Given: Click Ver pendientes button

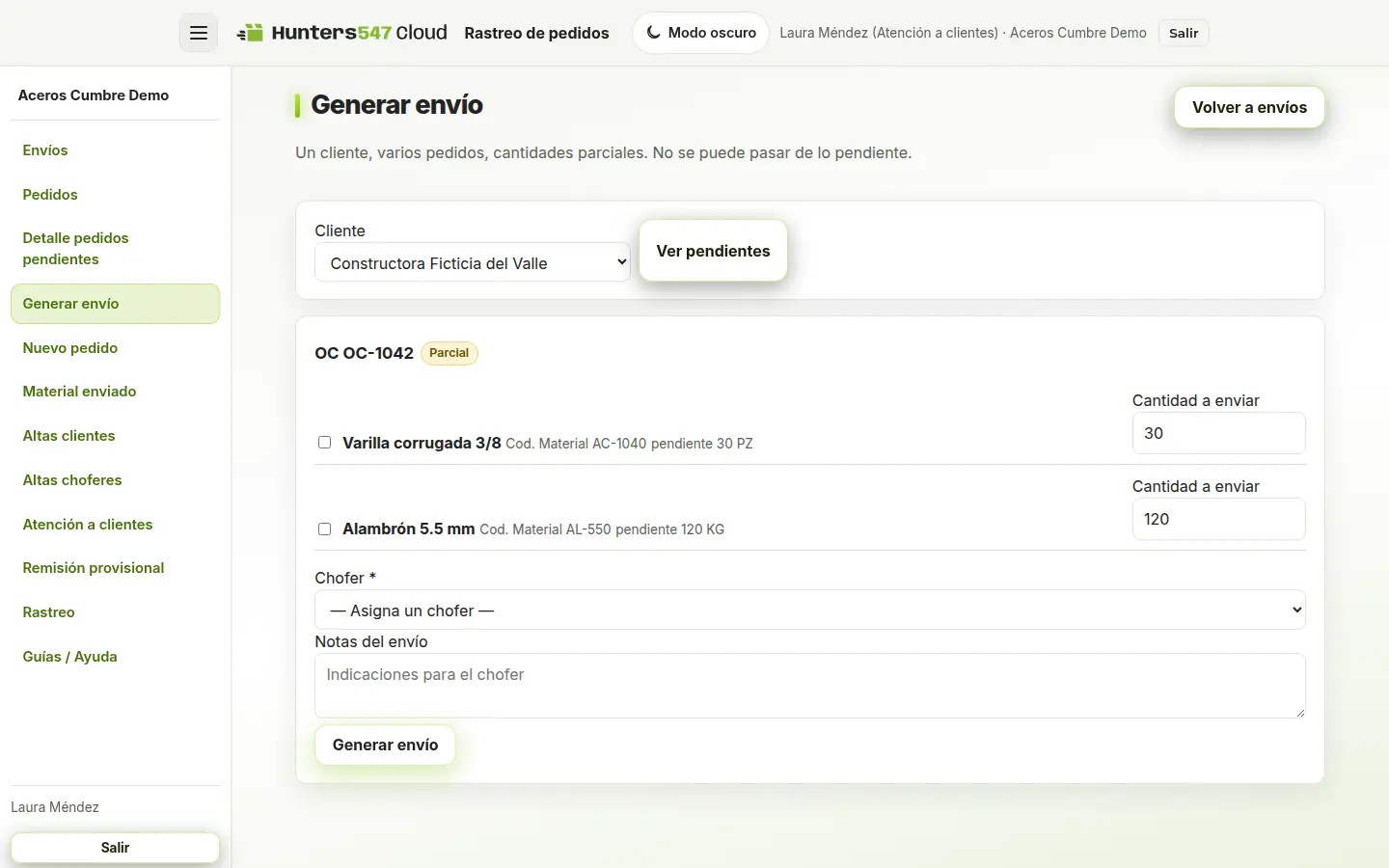Looking at the screenshot, I should 713,251.
